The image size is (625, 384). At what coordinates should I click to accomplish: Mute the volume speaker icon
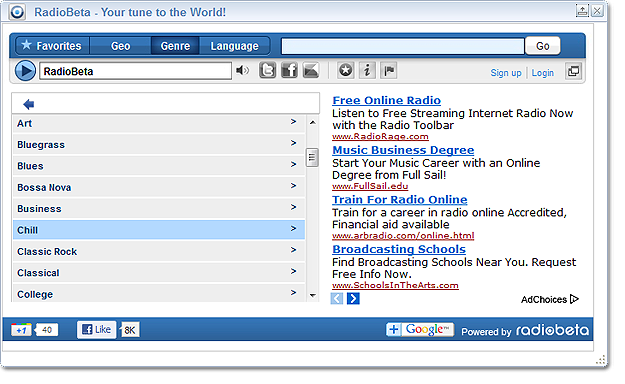[242, 71]
